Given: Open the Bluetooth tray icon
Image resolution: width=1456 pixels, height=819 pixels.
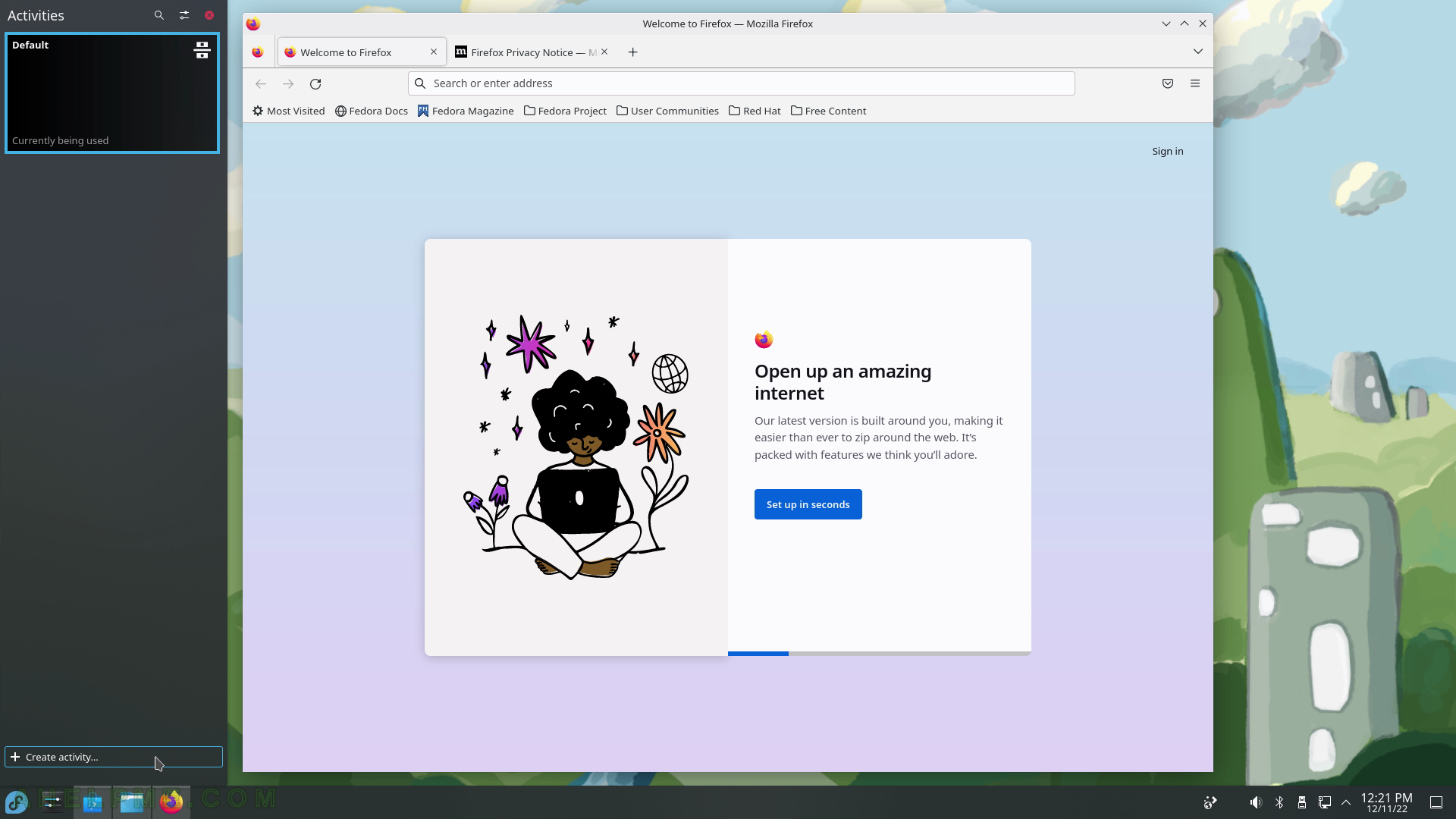Looking at the screenshot, I should (1279, 802).
